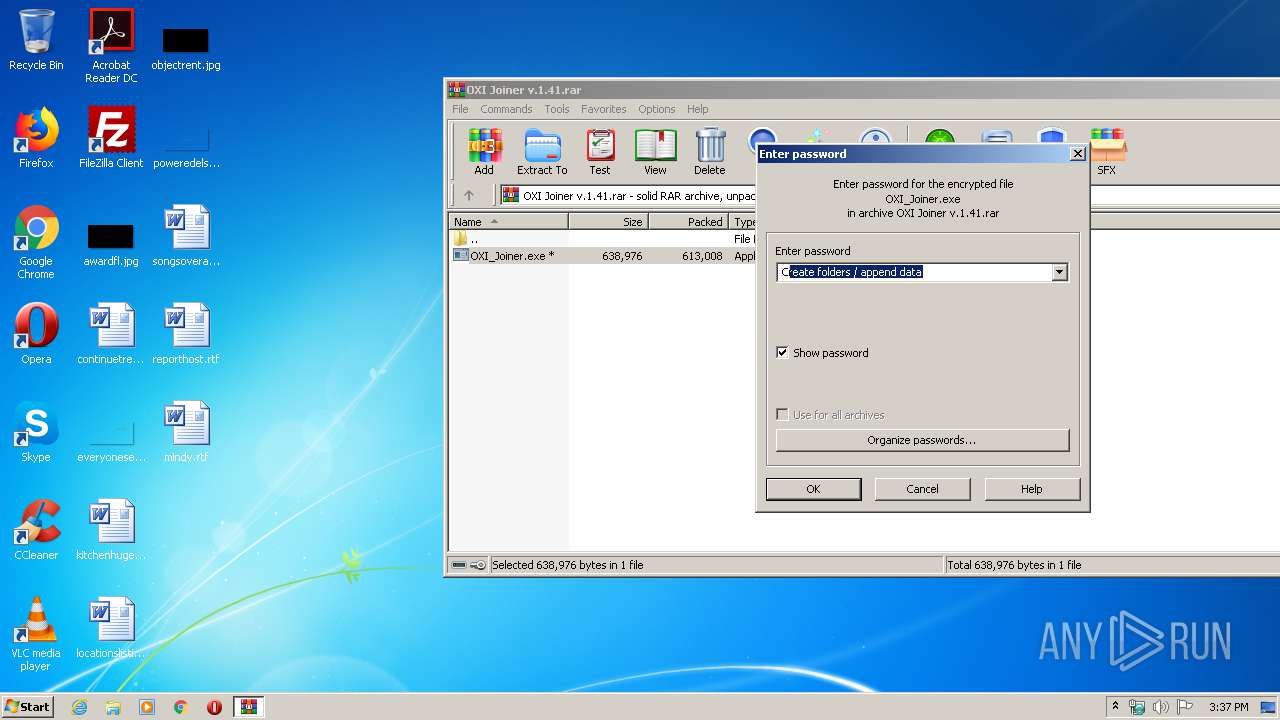Viewport: 1280px width, 720px height.
Task: Click the media player taskbar icon
Action: coord(147,707)
